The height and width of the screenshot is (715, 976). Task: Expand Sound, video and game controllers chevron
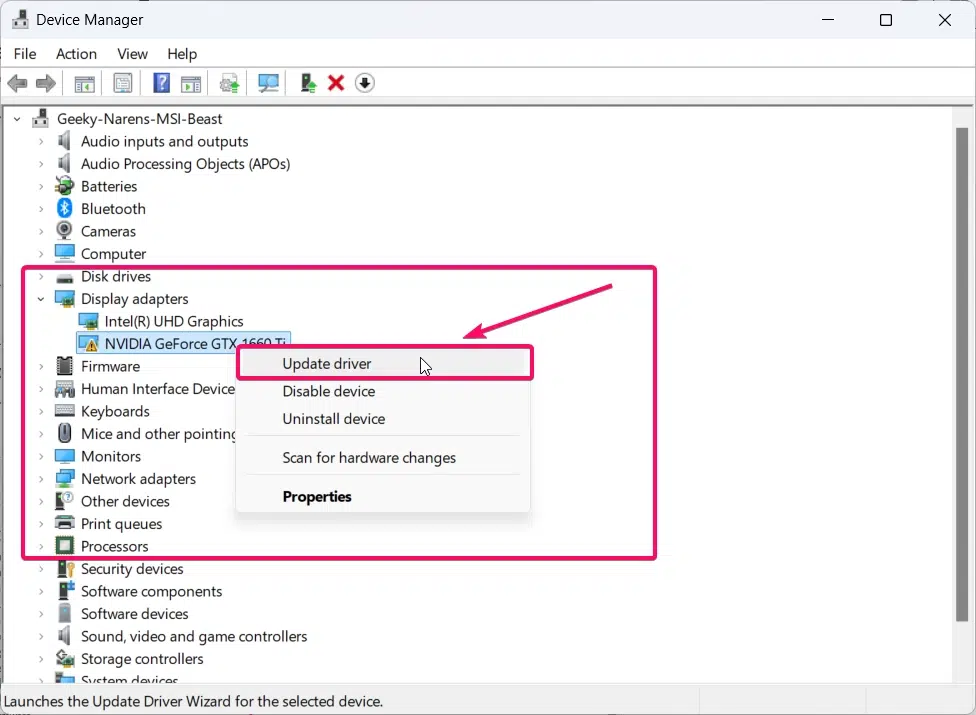point(40,636)
